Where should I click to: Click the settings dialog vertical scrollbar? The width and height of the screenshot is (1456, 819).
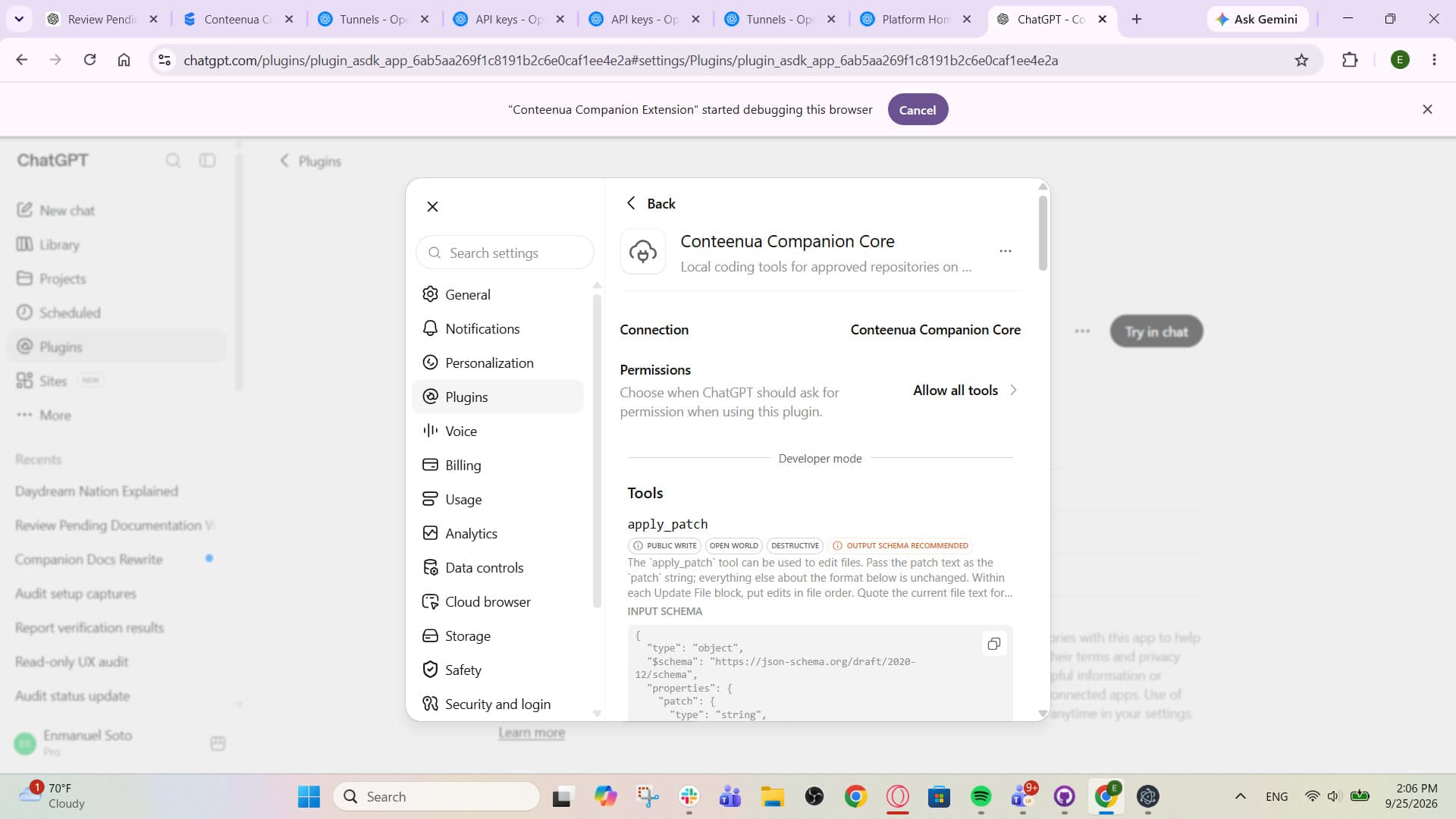pos(1043,233)
